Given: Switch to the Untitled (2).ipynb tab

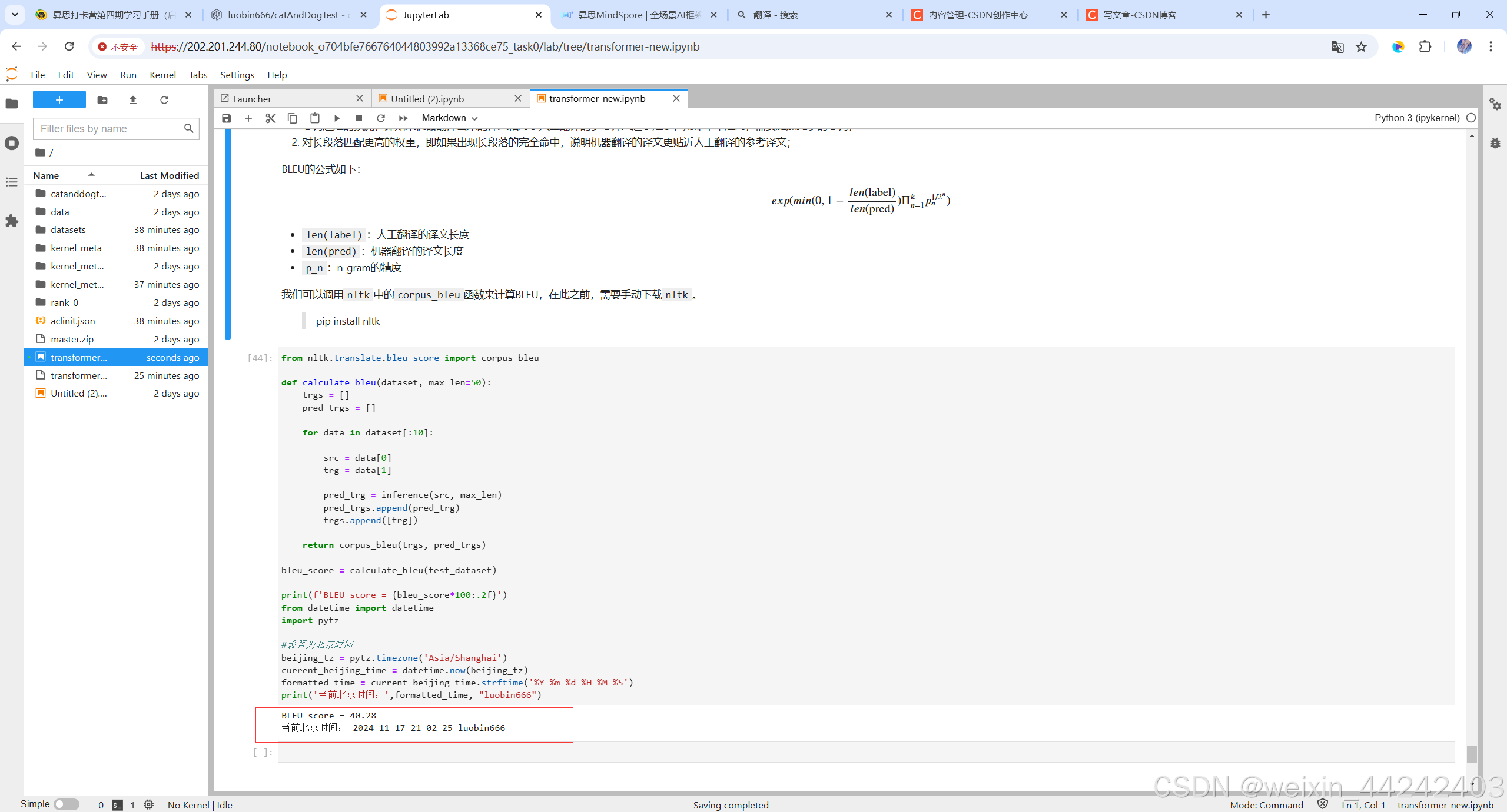Looking at the screenshot, I should pos(427,99).
